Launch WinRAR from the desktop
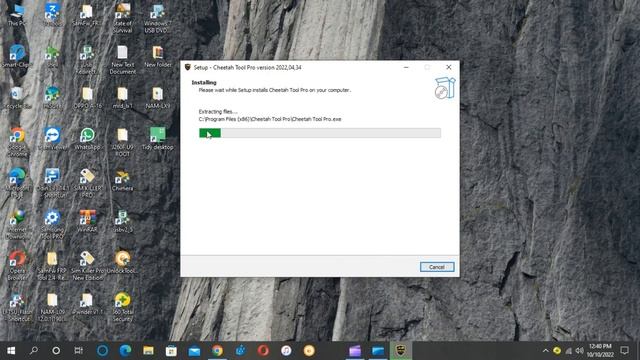 [87, 221]
